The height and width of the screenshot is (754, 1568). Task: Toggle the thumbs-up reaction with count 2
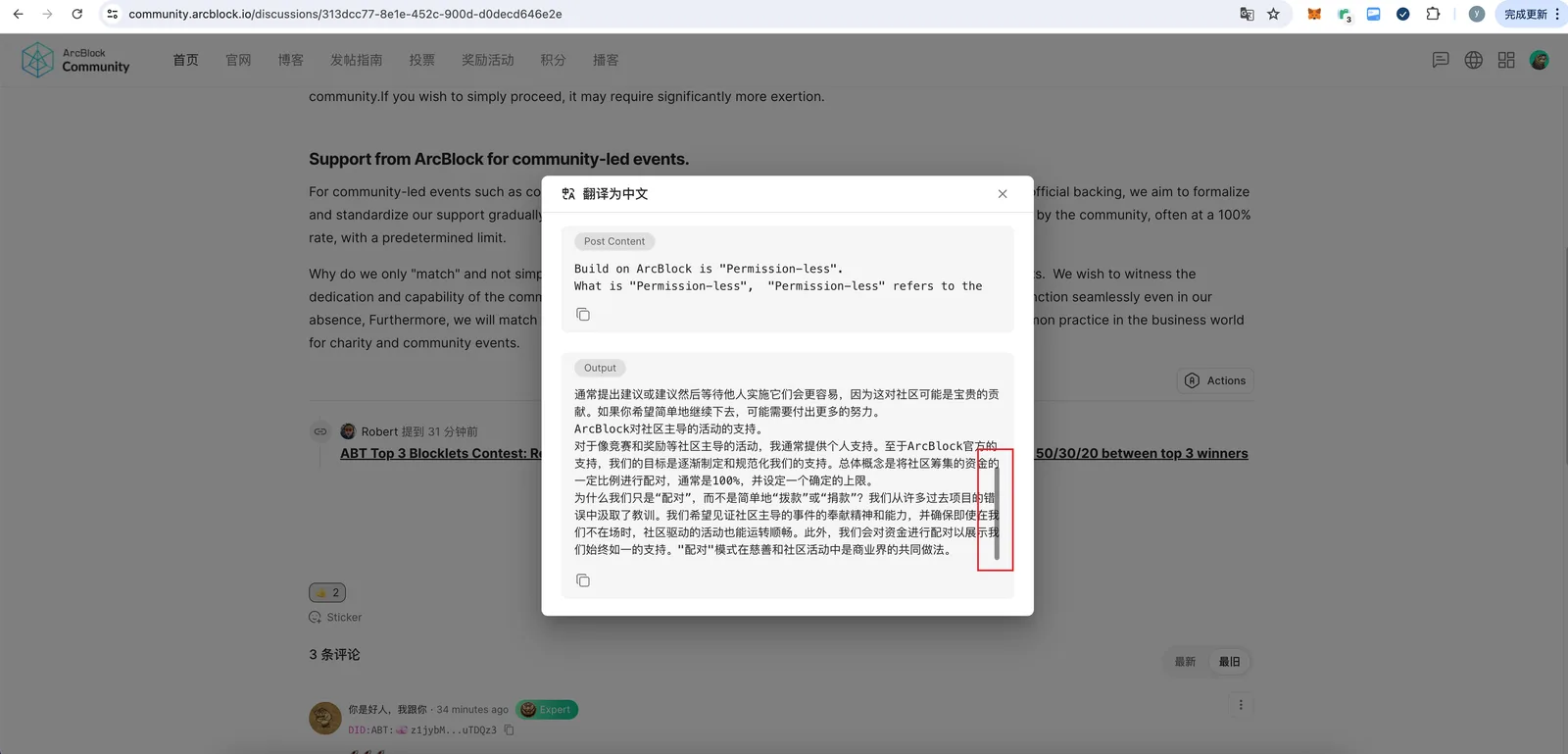327,592
